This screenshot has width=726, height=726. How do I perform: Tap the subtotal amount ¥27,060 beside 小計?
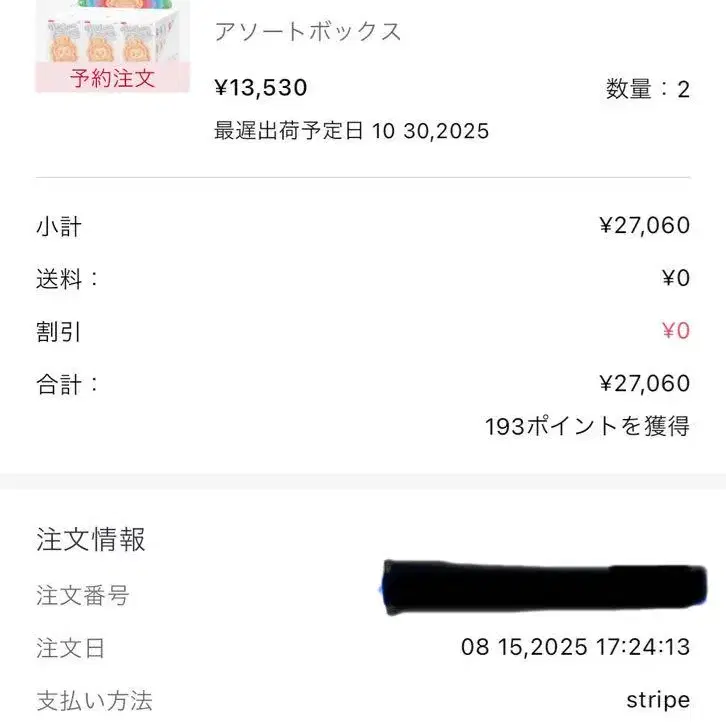tap(644, 226)
